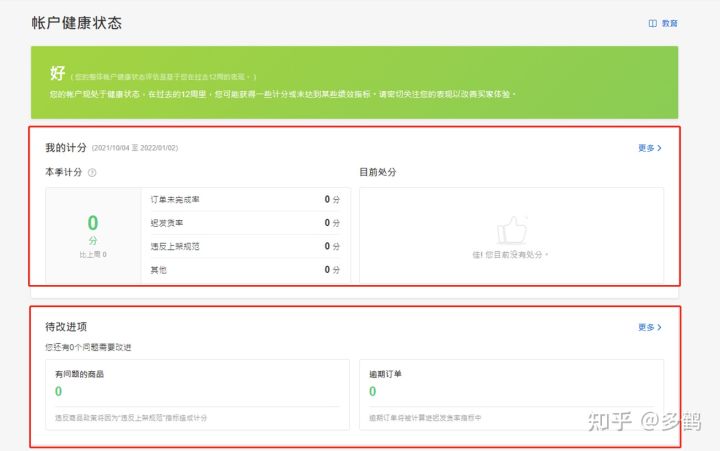720x451 pixels.
Task: Open the 逾期订单 card
Action: coord(511,395)
